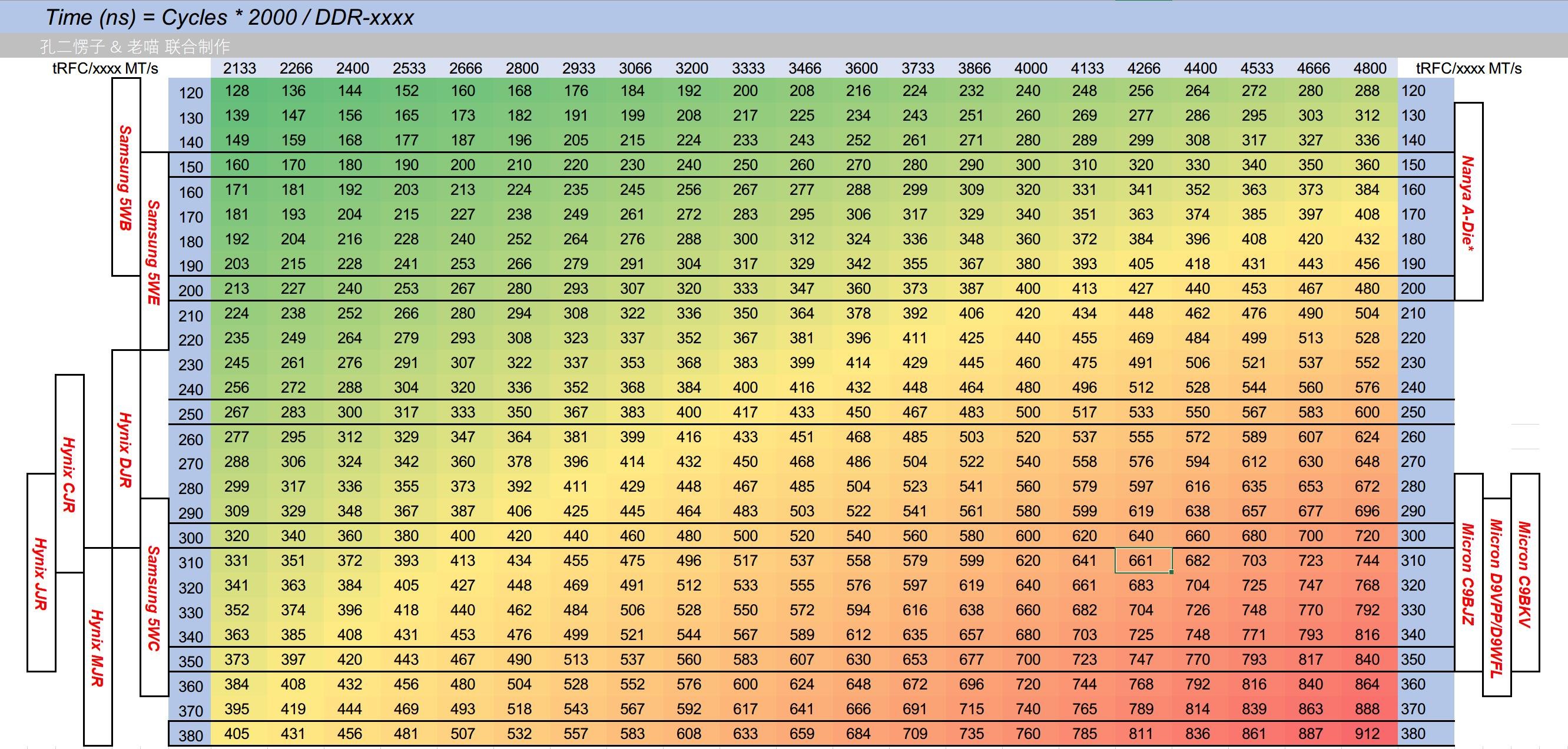The height and width of the screenshot is (749, 1568).
Task: Select the 3600 column header
Action: (x=861, y=68)
